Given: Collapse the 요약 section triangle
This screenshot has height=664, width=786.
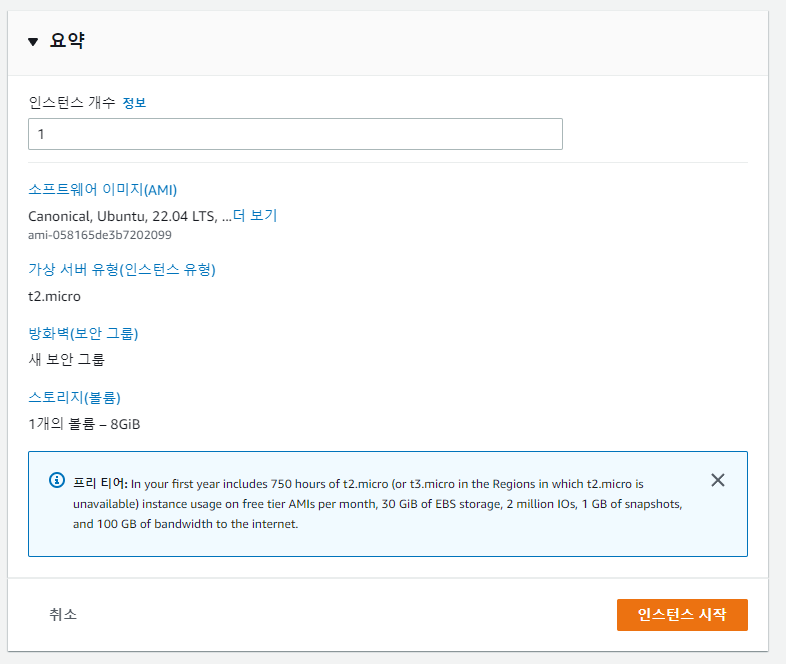Looking at the screenshot, I should point(33,42).
